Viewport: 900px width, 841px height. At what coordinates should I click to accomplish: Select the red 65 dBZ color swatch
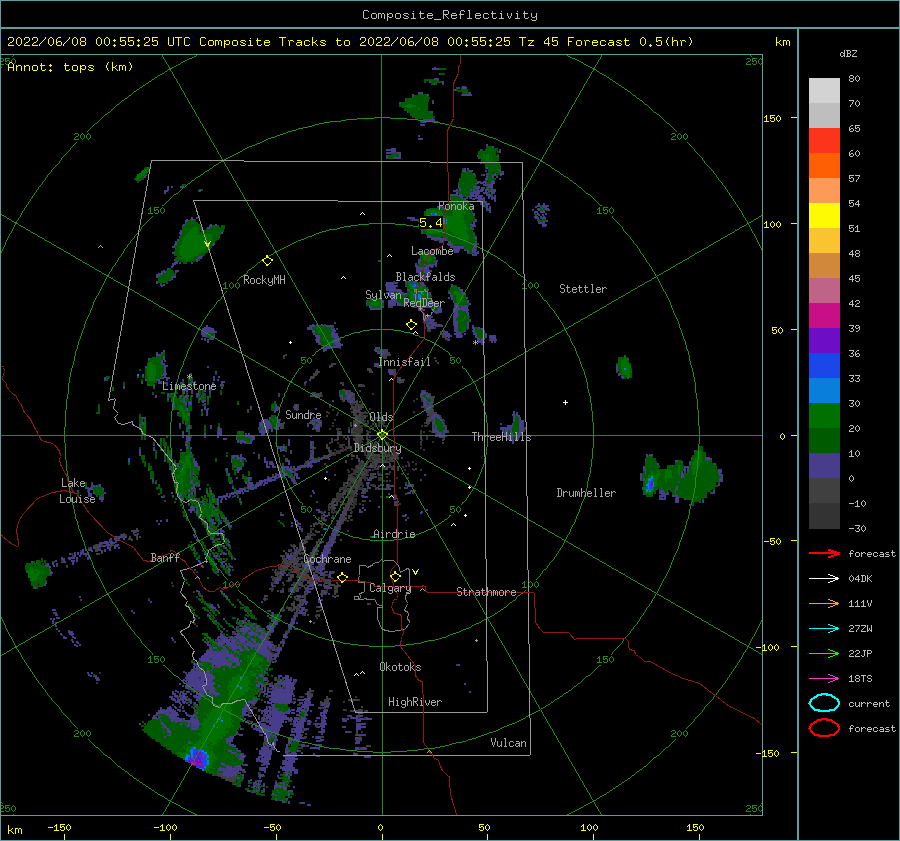point(824,140)
